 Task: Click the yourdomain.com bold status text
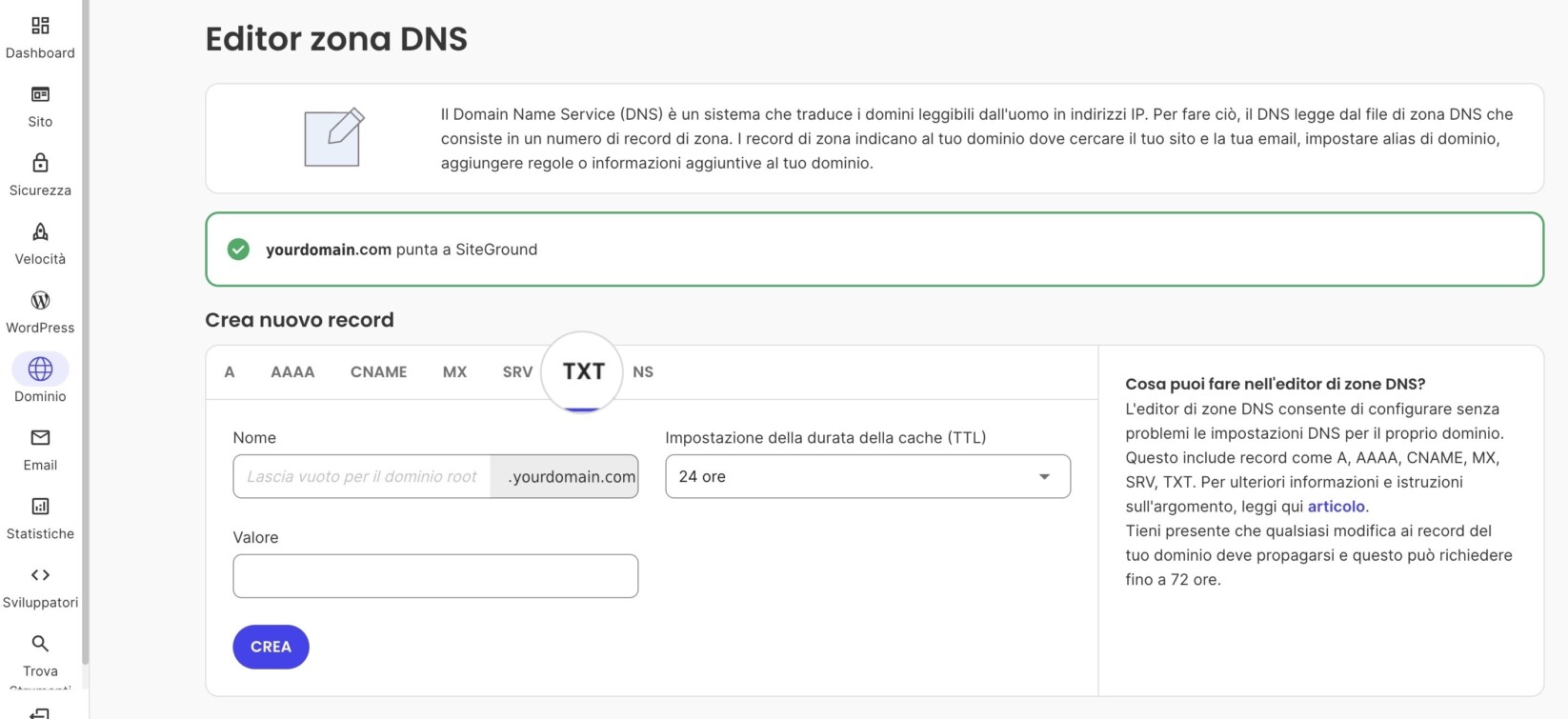(329, 250)
